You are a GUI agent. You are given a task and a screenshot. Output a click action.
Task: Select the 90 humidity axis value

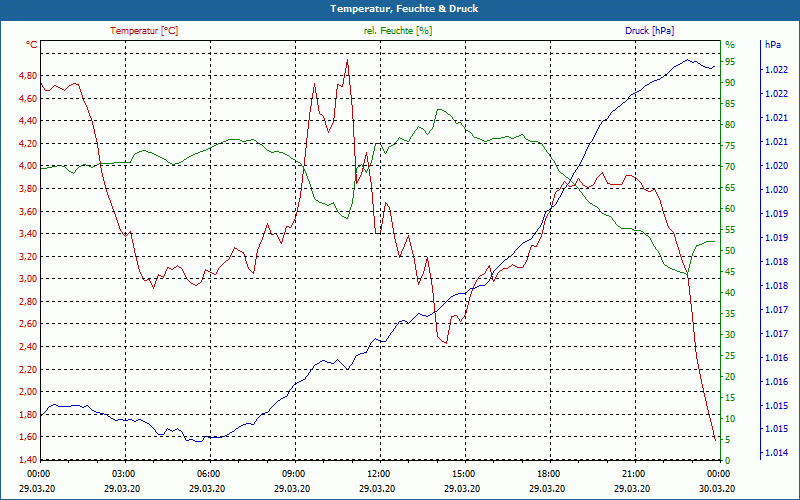coord(730,83)
